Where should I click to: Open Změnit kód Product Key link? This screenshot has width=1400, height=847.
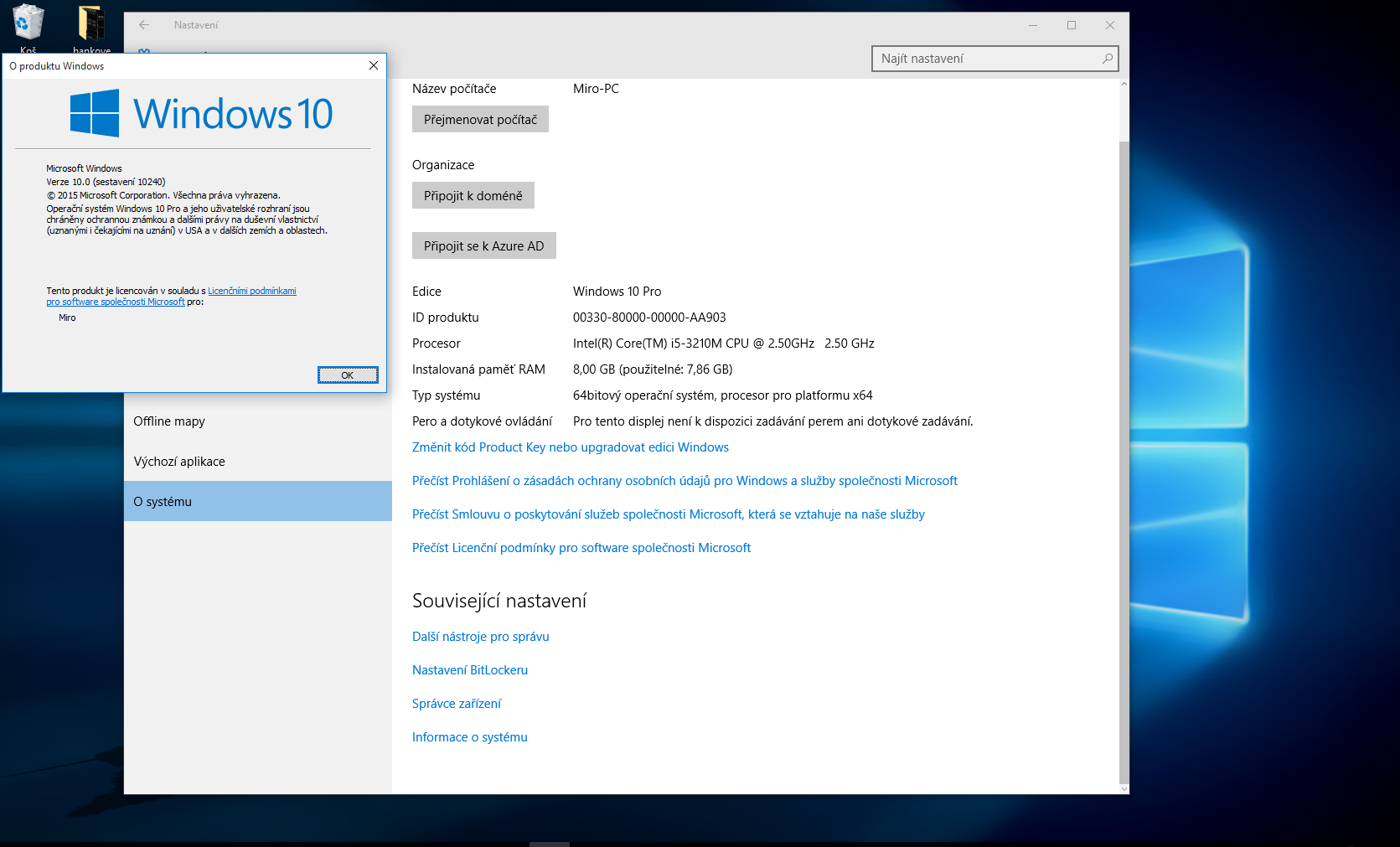571,447
